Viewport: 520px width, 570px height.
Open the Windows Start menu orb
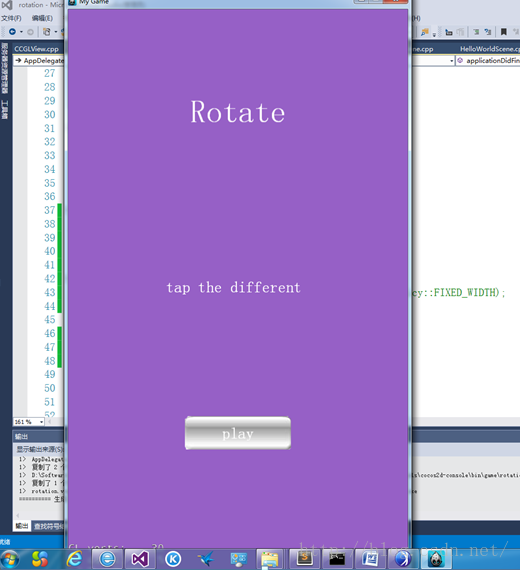tap(10, 559)
